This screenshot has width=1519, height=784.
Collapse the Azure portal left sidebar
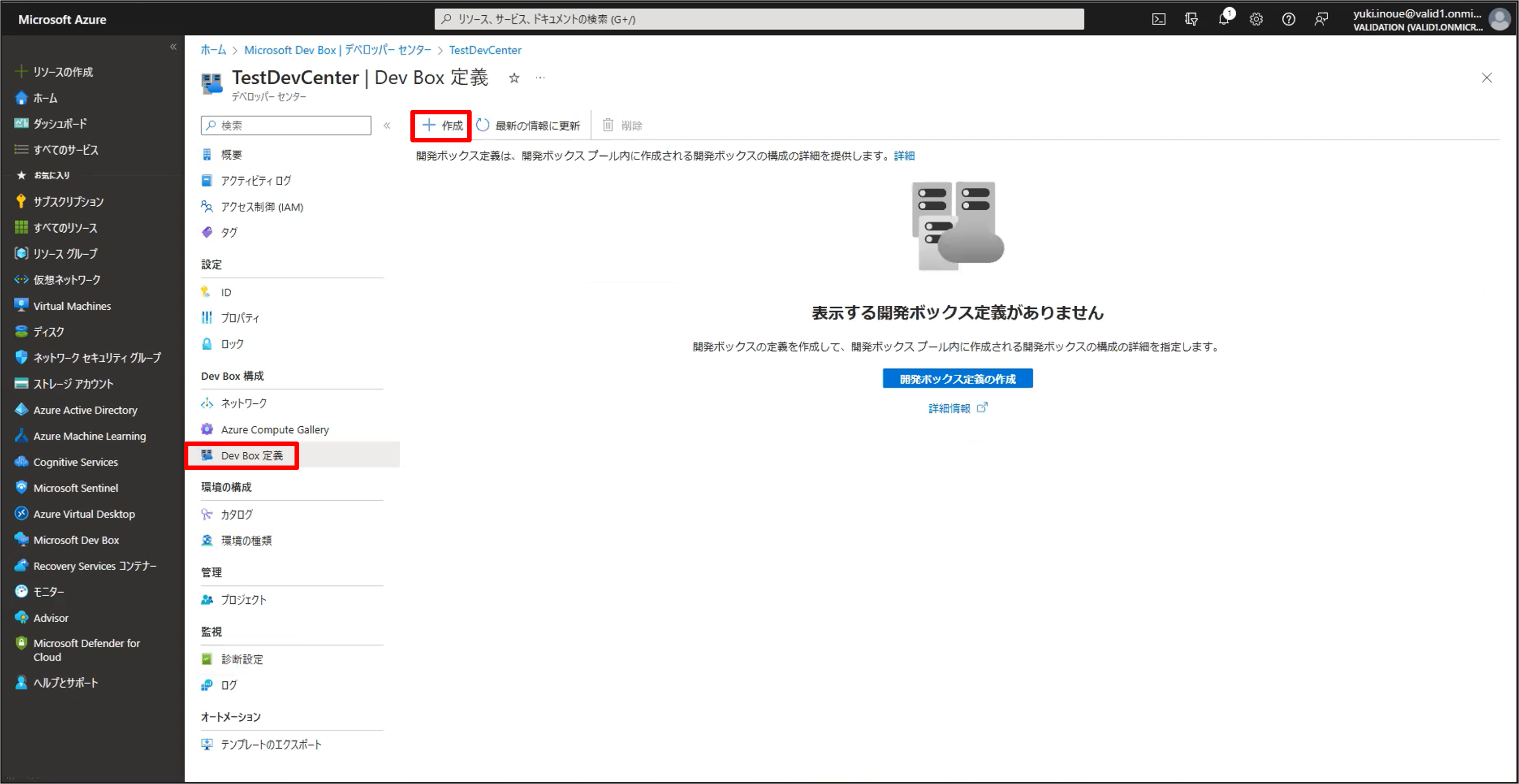tap(173, 47)
